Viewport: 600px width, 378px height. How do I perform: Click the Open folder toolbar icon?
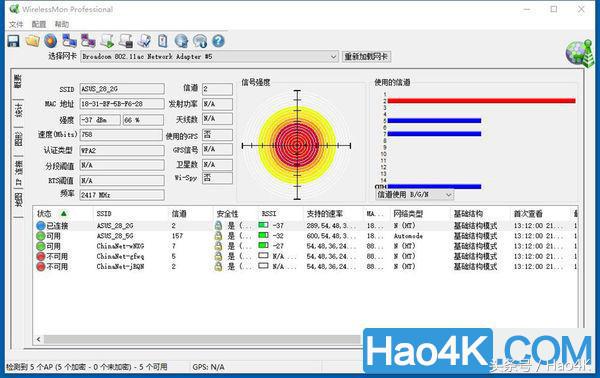(x=33, y=41)
